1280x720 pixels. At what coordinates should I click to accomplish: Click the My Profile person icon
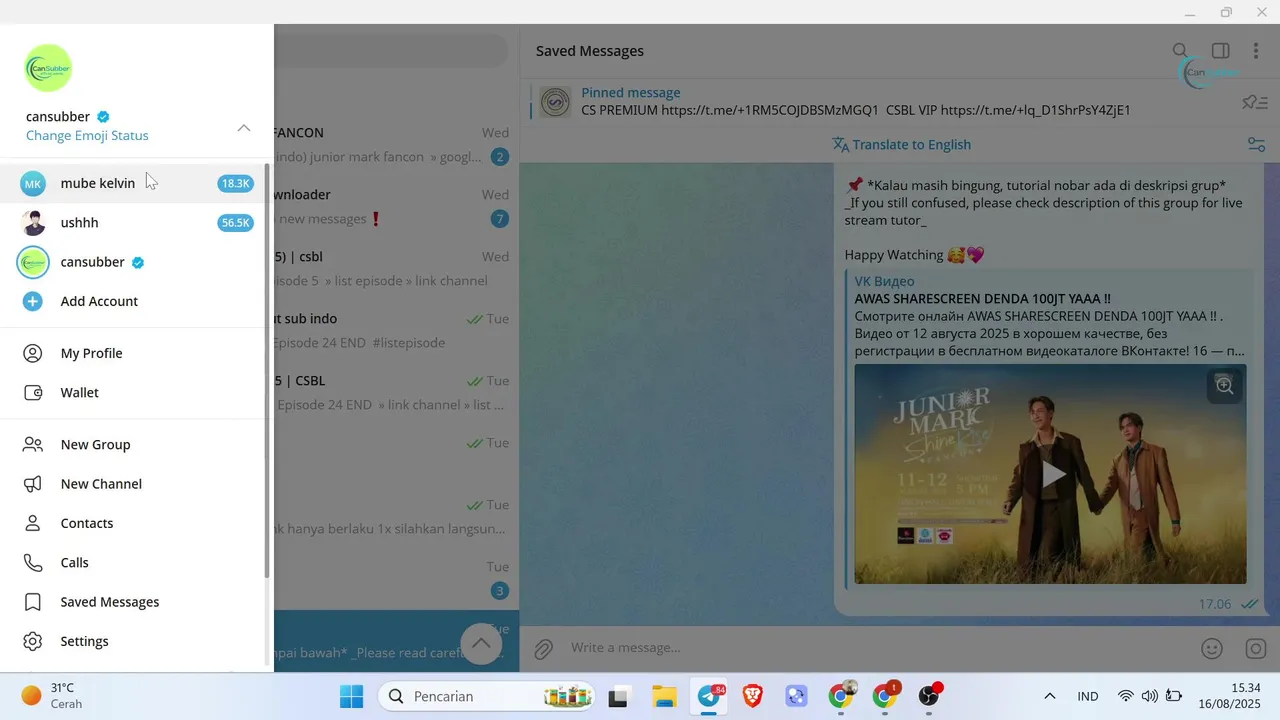(x=33, y=353)
